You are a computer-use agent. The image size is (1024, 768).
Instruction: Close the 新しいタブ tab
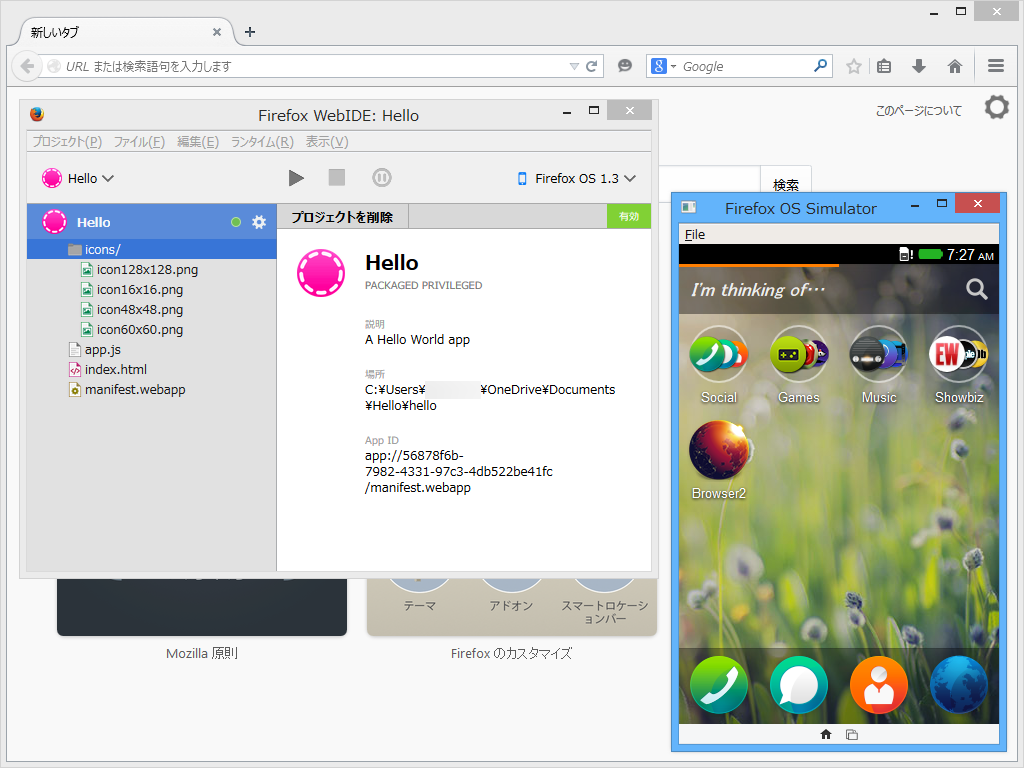click(217, 32)
